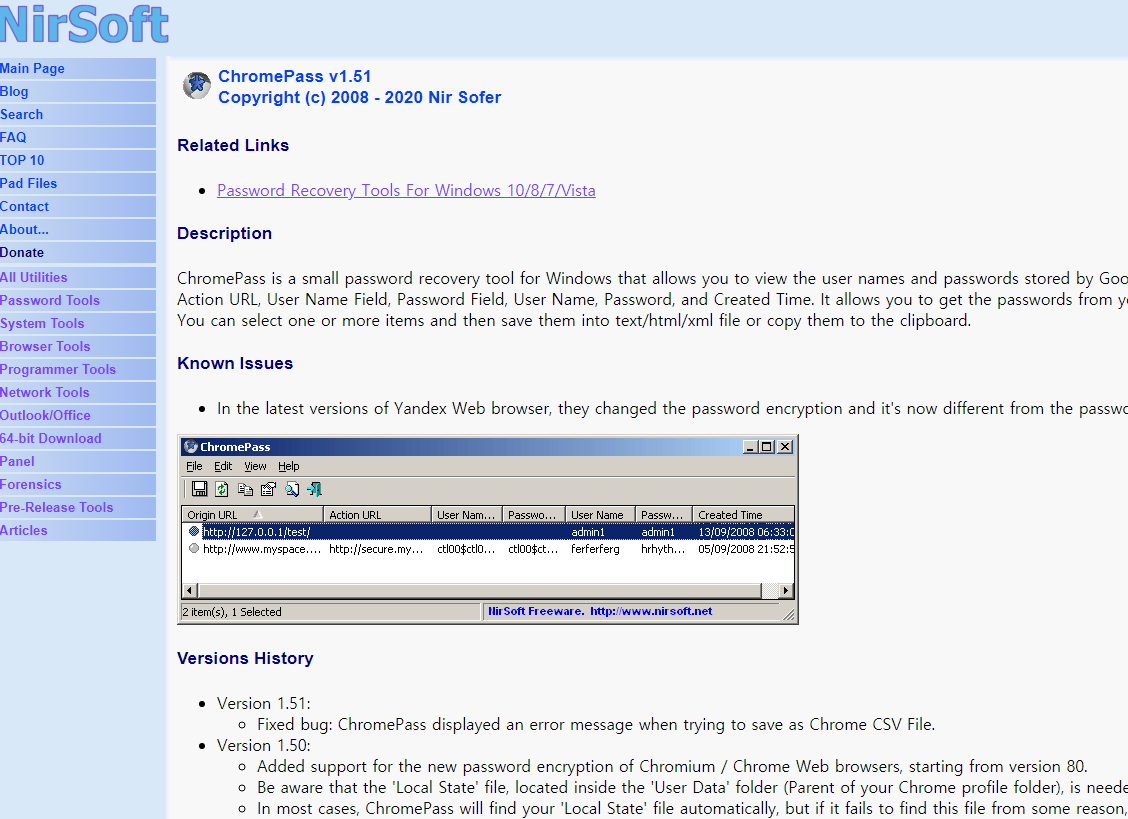Select the http://127.0.0.1/test/ row

tap(488, 532)
